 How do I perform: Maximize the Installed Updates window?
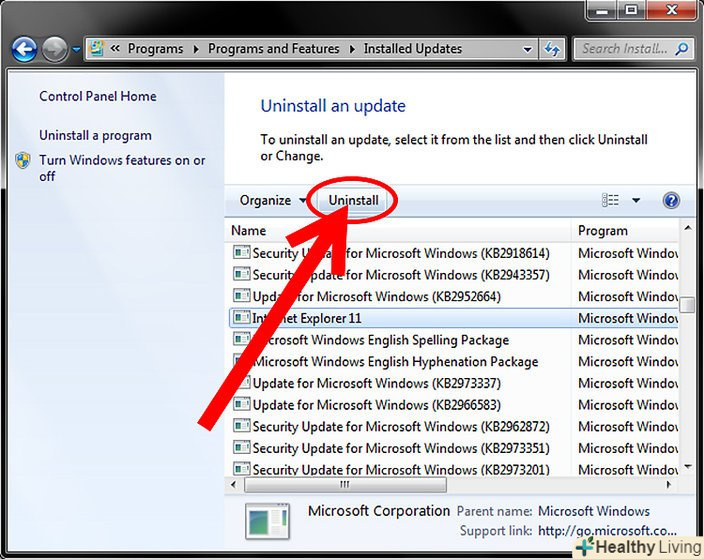632,10
